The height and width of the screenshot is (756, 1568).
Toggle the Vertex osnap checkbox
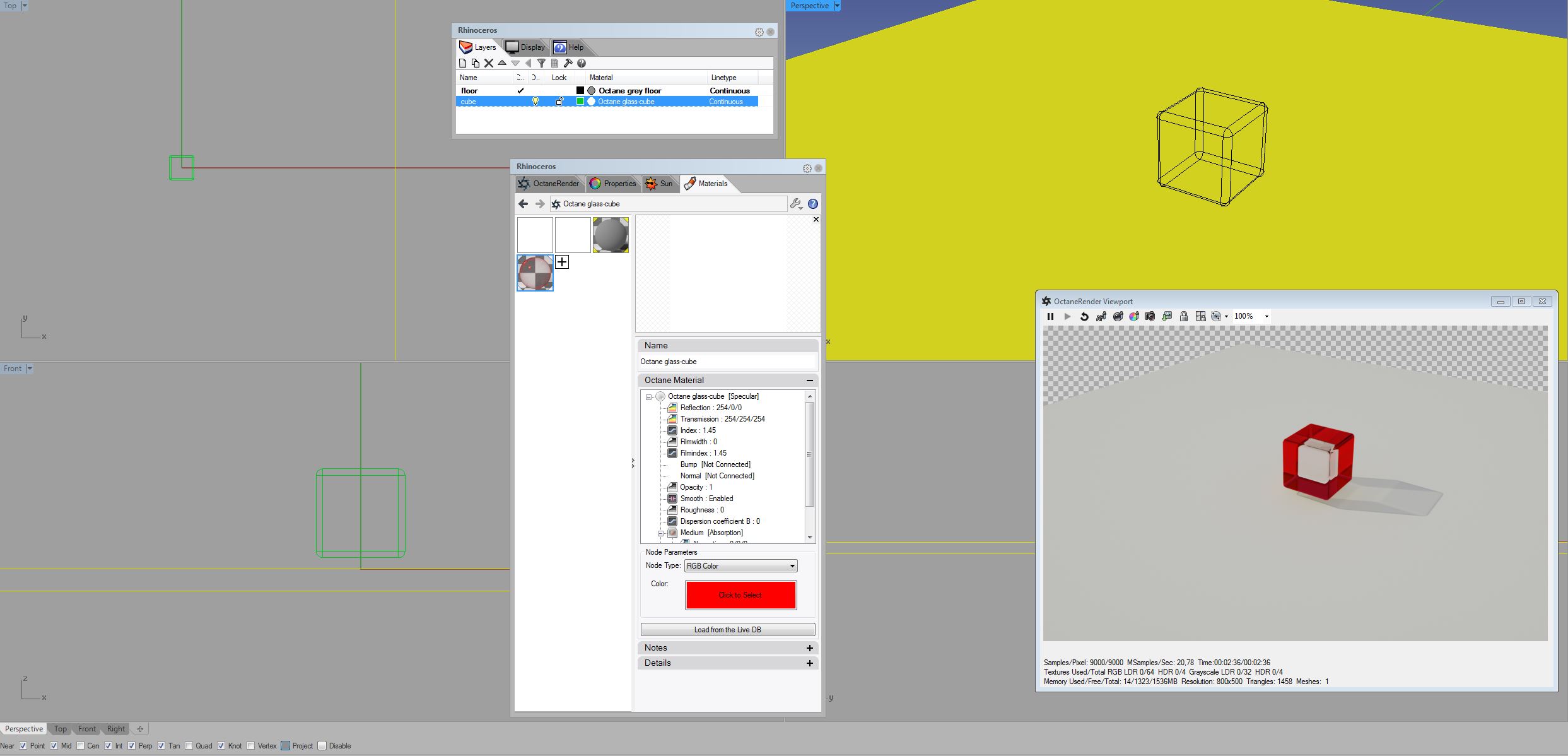tap(251, 746)
